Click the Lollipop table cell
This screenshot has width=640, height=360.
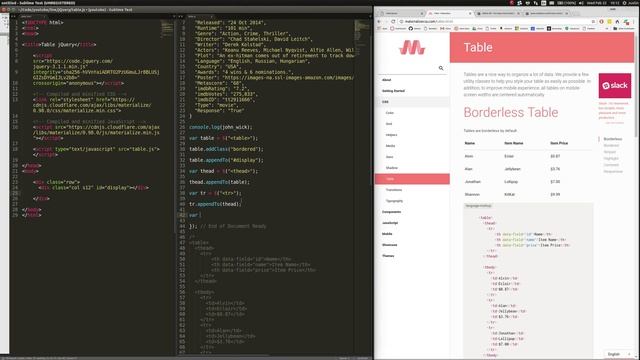(x=511, y=182)
